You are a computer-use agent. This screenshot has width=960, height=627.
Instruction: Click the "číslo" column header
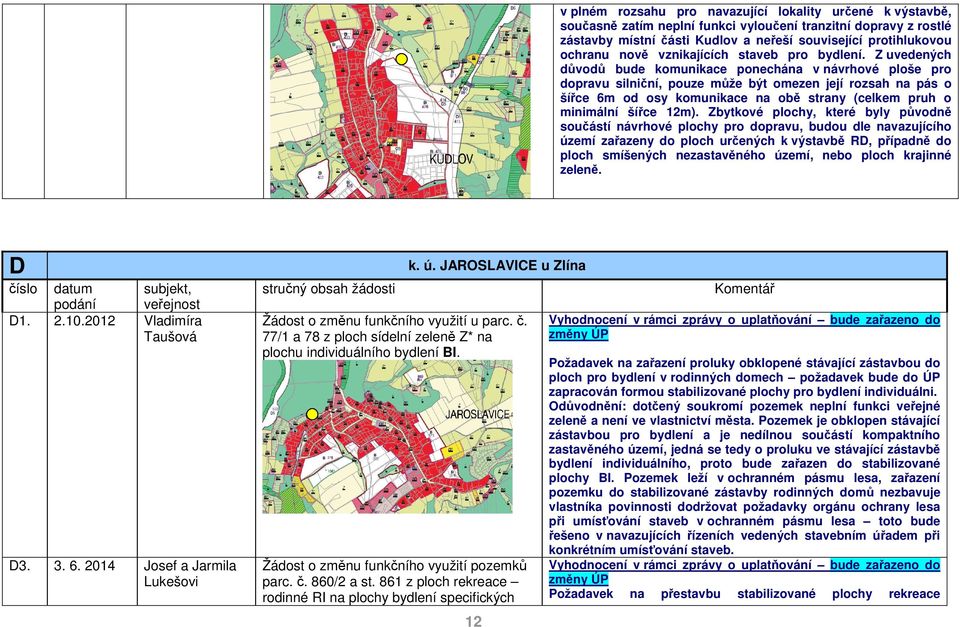point(23,288)
